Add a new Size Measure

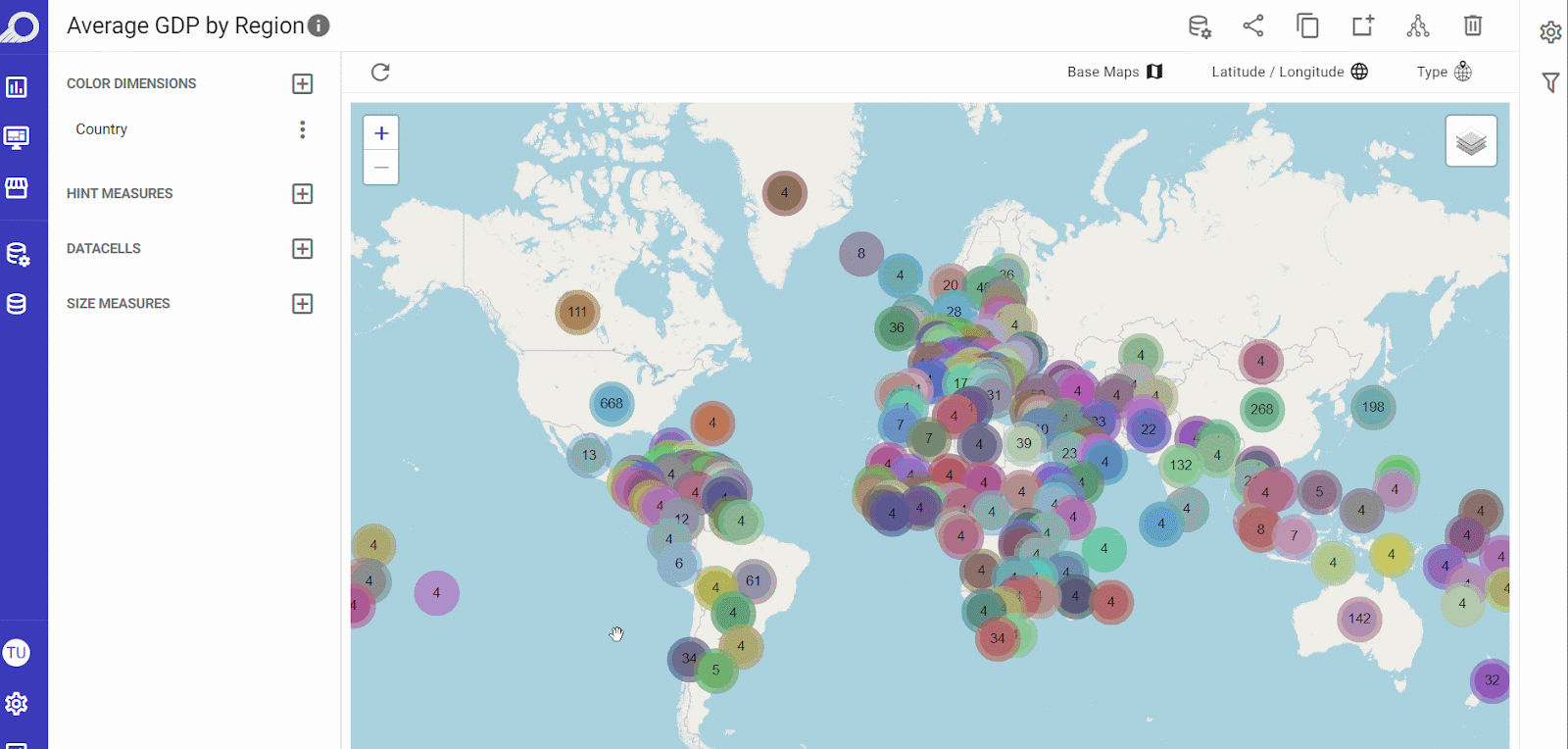(x=303, y=304)
